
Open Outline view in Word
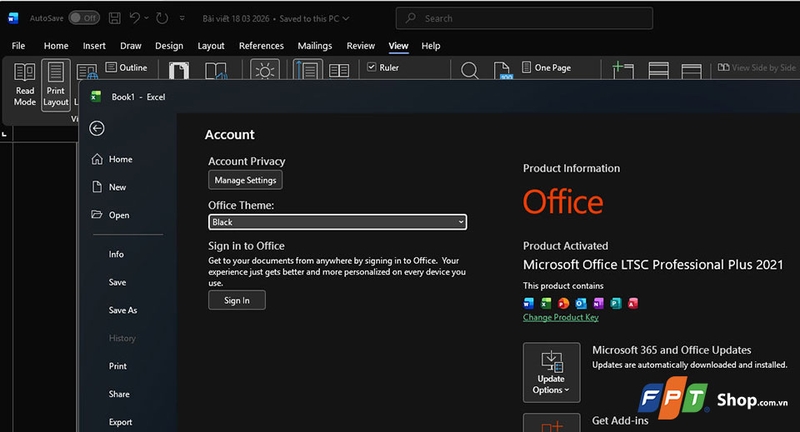click(127, 67)
